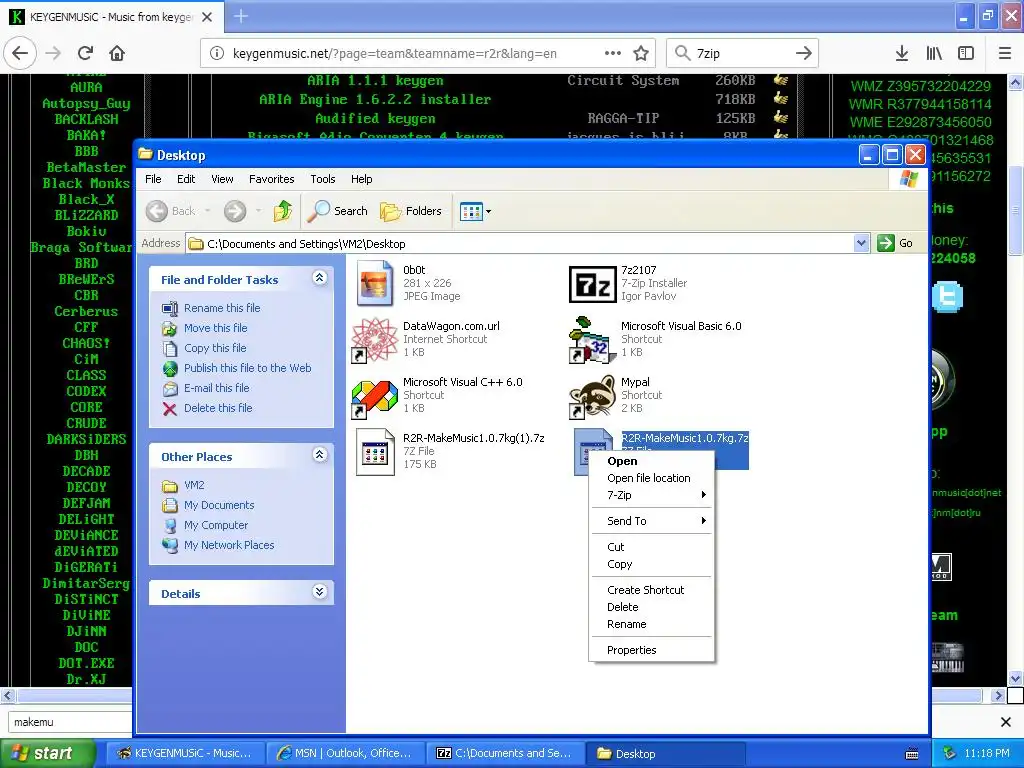The height and width of the screenshot is (768, 1024).
Task: Open the Help menu
Action: (361, 179)
